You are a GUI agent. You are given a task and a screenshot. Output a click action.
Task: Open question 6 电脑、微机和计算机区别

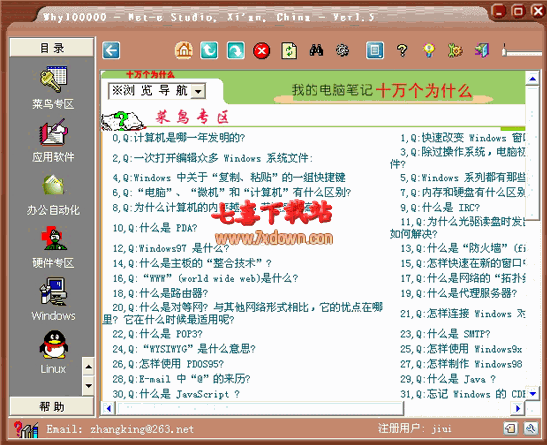coord(232,193)
